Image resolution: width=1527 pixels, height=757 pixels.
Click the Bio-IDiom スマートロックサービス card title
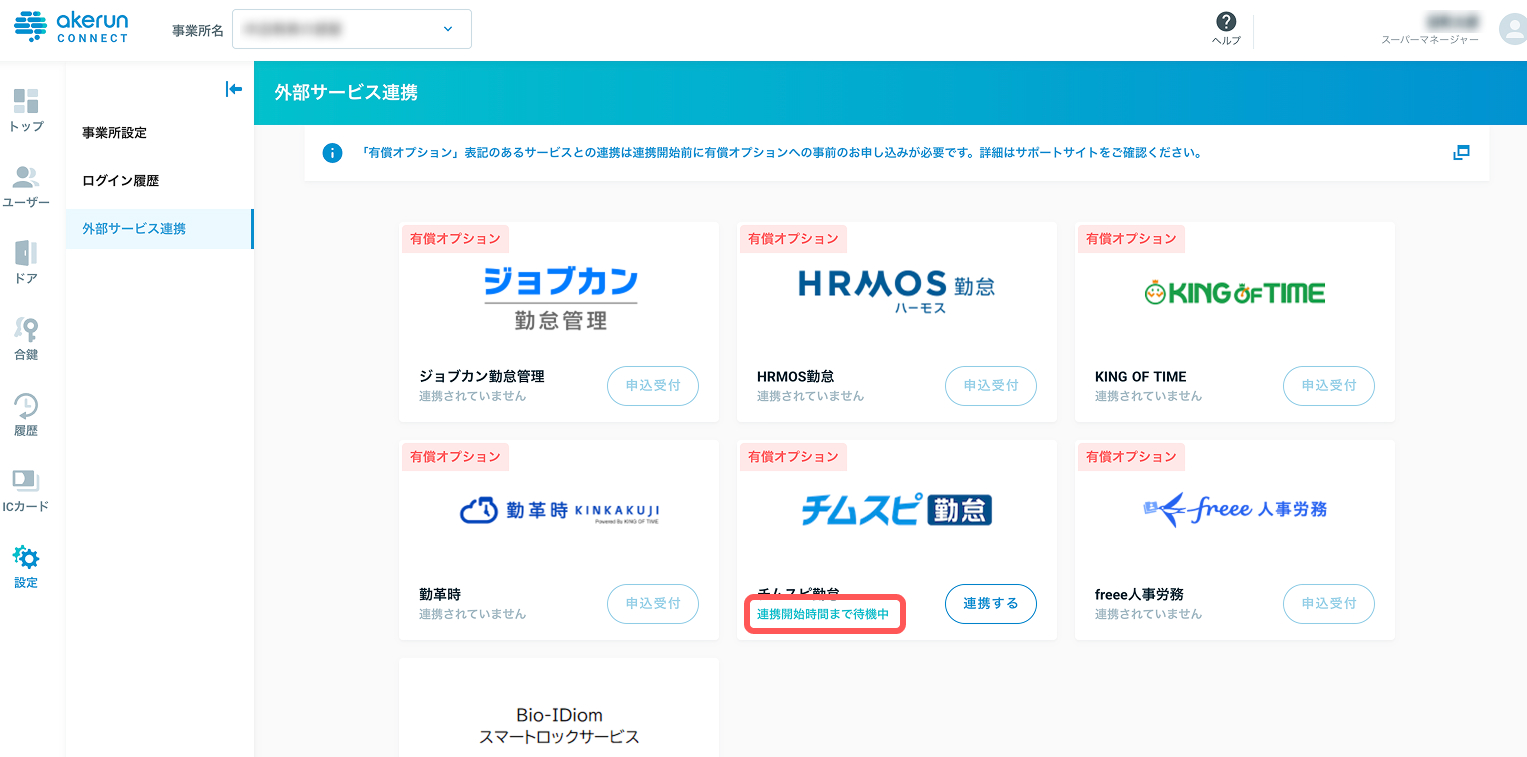tap(559, 726)
